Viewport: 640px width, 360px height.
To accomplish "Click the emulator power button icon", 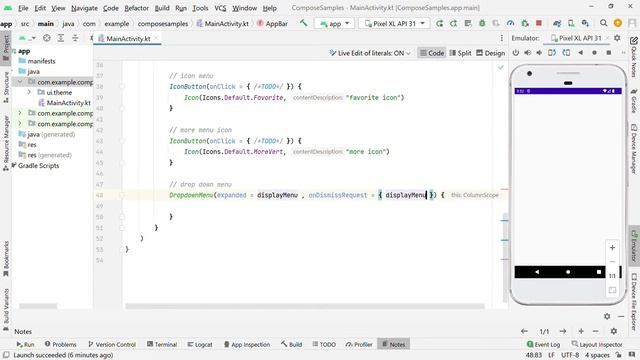I will click(x=516, y=53).
